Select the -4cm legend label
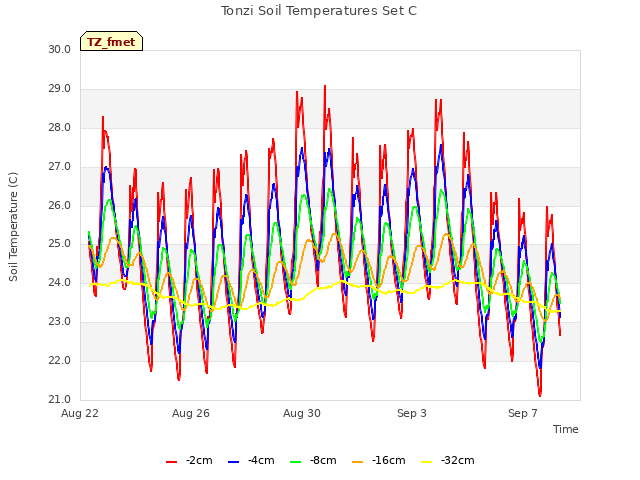Viewport: 640px width, 480px height. pos(261,460)
